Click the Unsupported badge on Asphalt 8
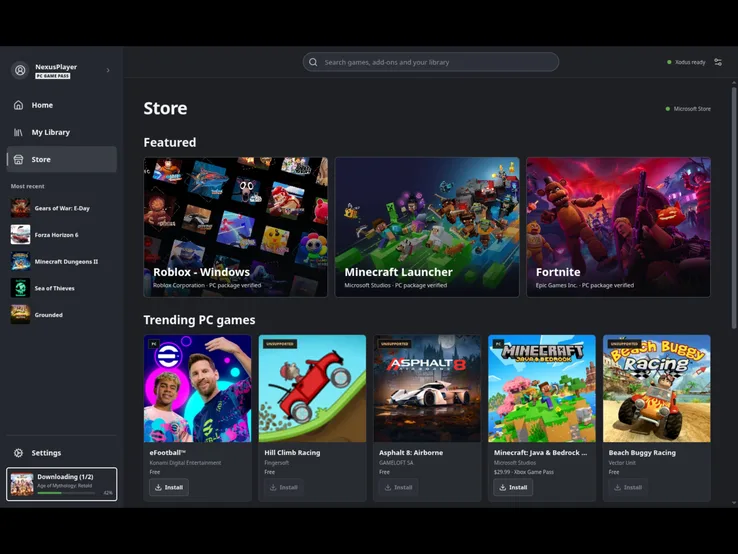738x554 pixels. point(395,344)
